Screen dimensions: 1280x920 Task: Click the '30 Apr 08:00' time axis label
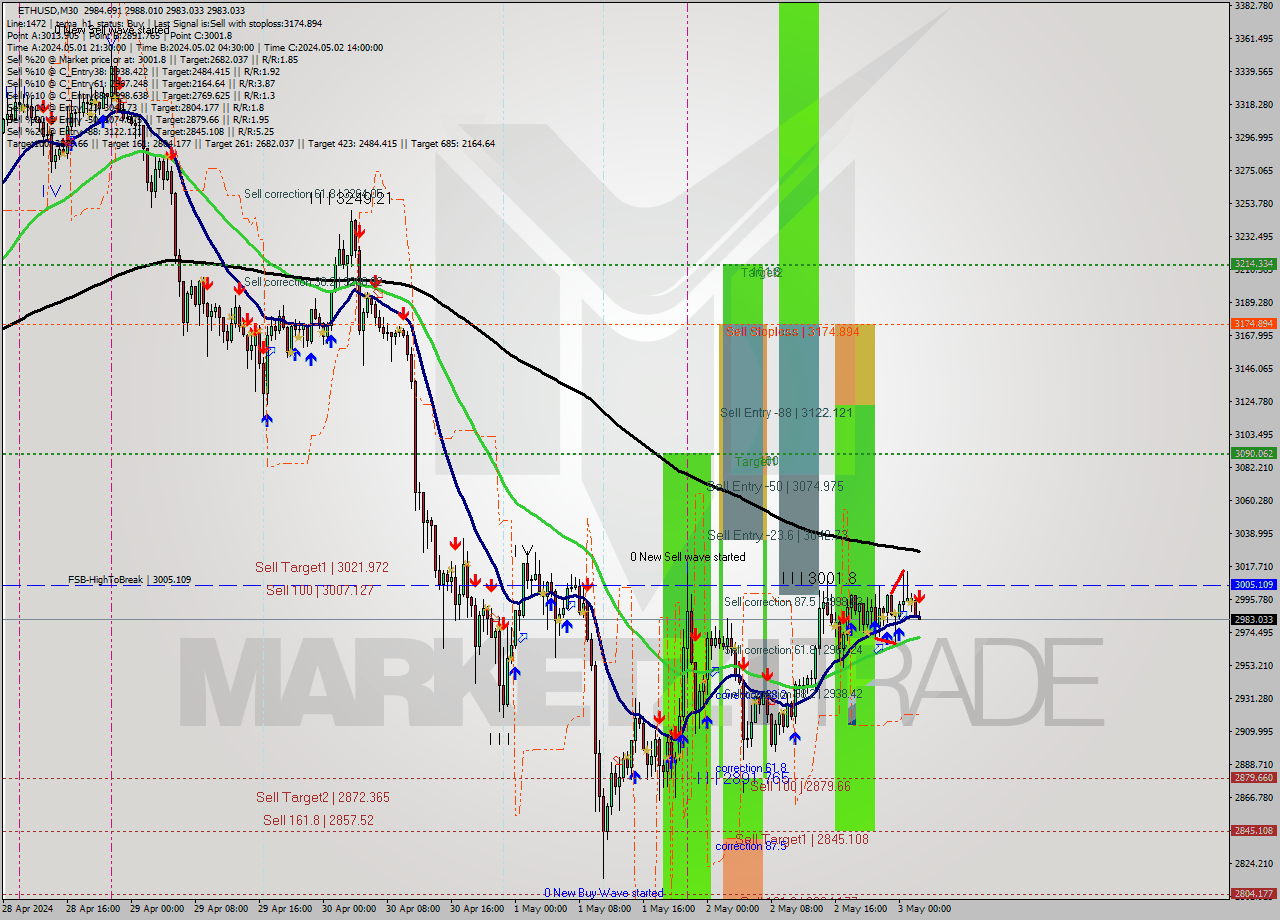click(x=414, y=909)
